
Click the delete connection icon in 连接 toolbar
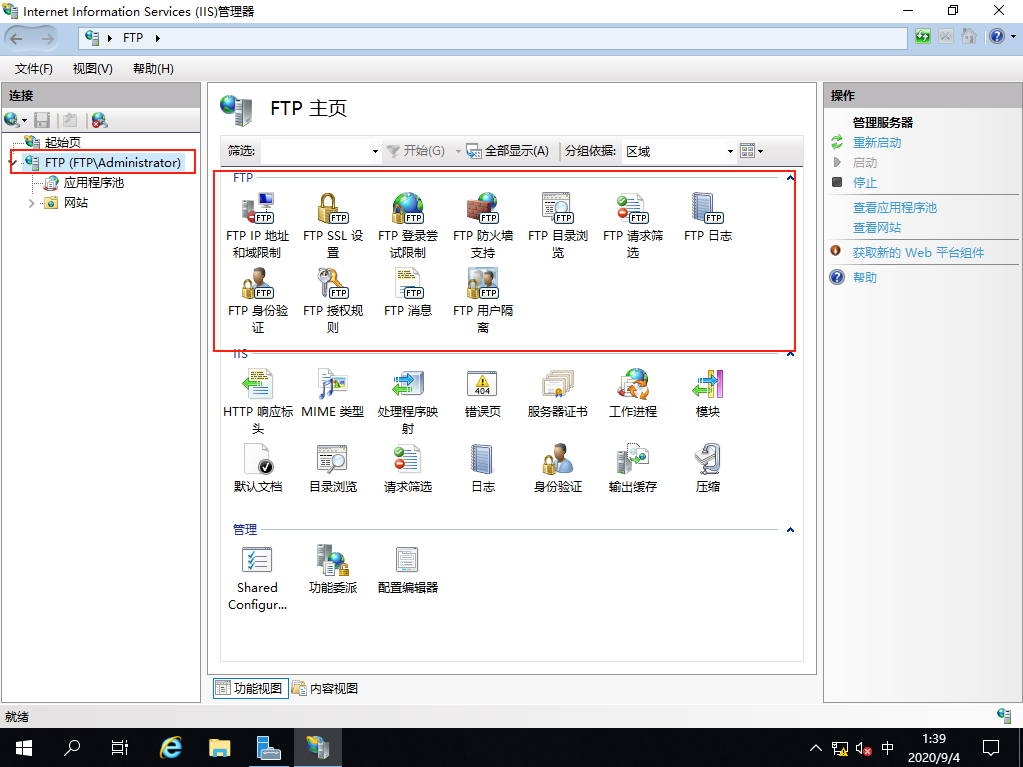[99, 120]
